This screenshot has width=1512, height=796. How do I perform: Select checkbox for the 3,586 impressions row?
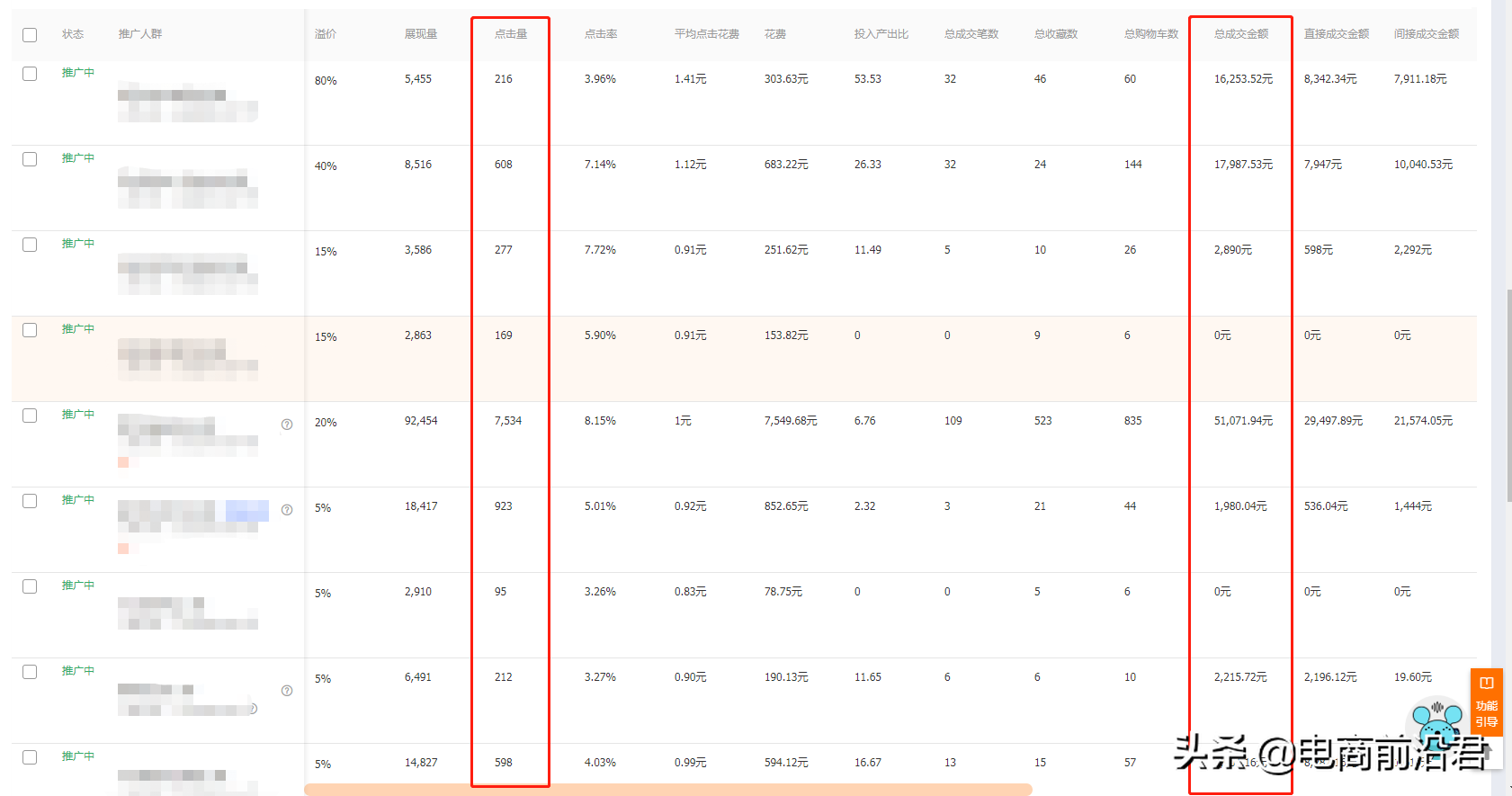[x=30, y=245]
